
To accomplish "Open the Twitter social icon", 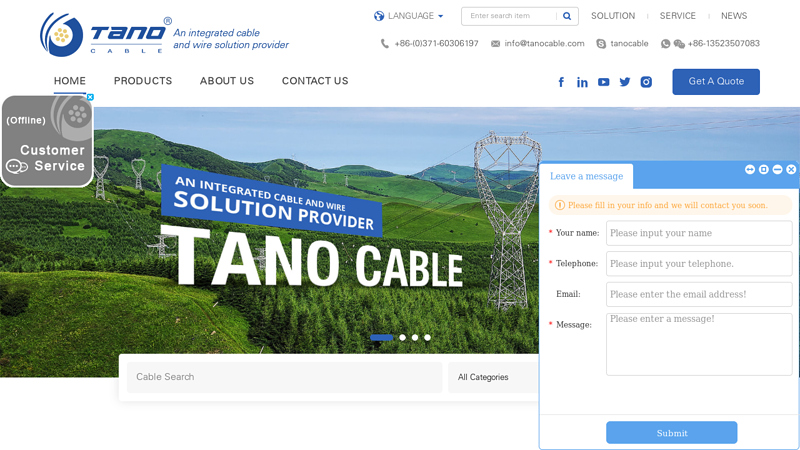I will 624,82.
